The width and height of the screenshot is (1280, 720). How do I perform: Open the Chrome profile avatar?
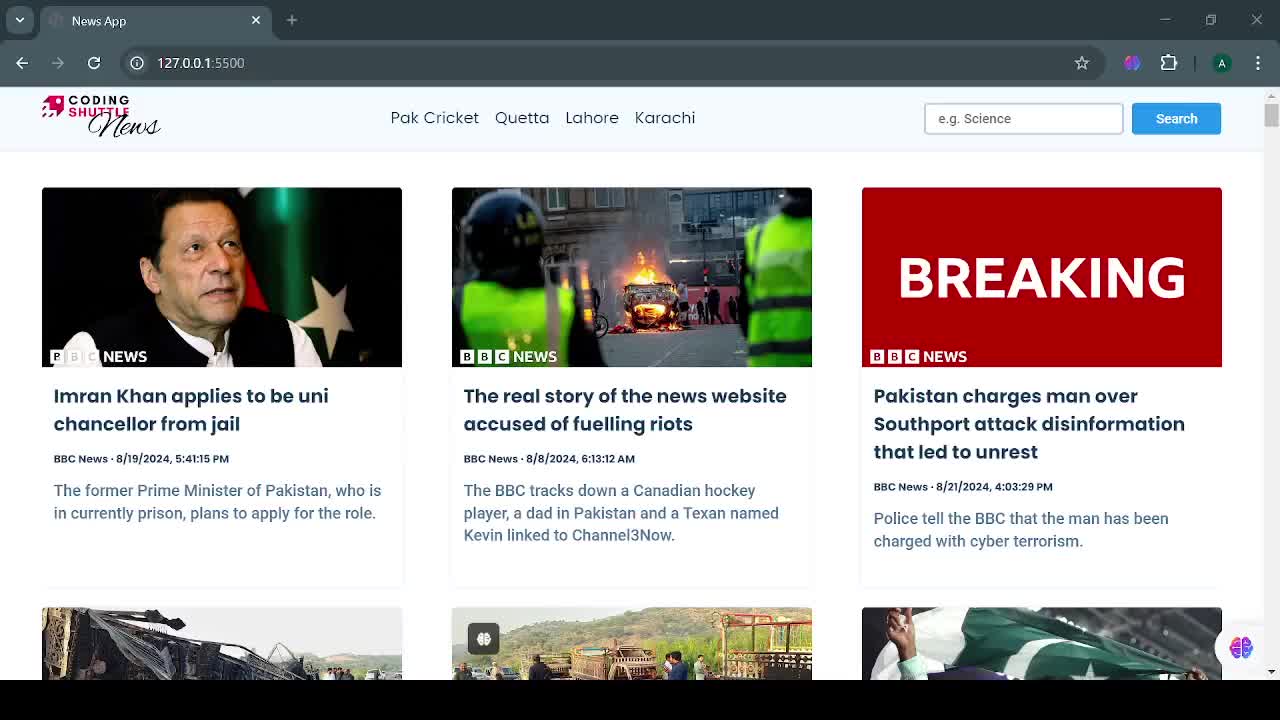click(1221, 63)
